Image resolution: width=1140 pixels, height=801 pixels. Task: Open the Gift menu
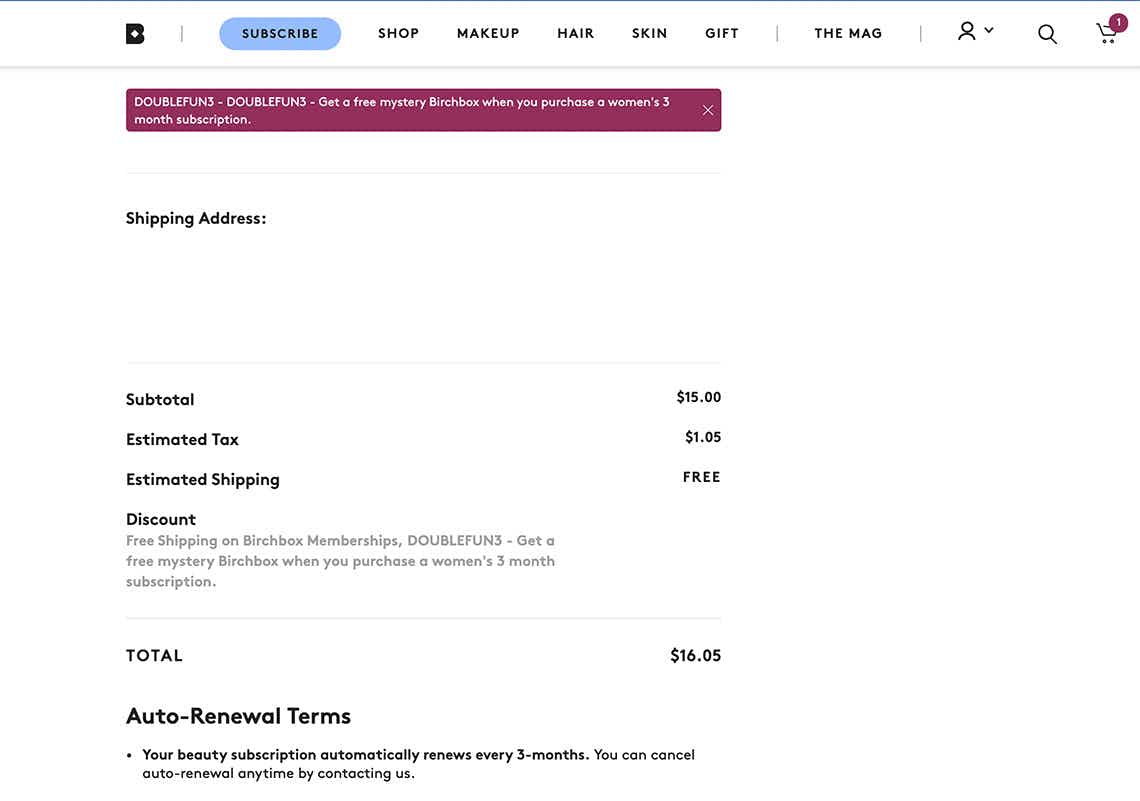722,33
